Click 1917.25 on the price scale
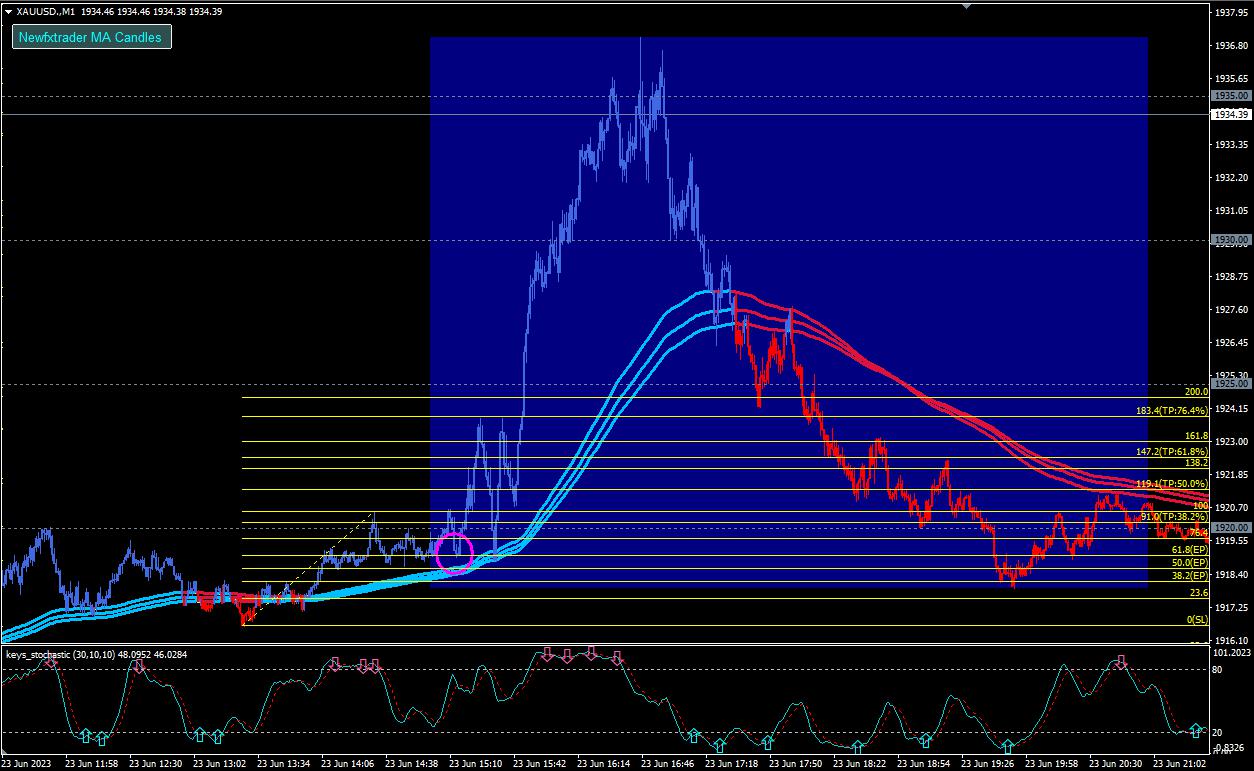The height and width of the screenshot is (771, 1254). 1231,607
